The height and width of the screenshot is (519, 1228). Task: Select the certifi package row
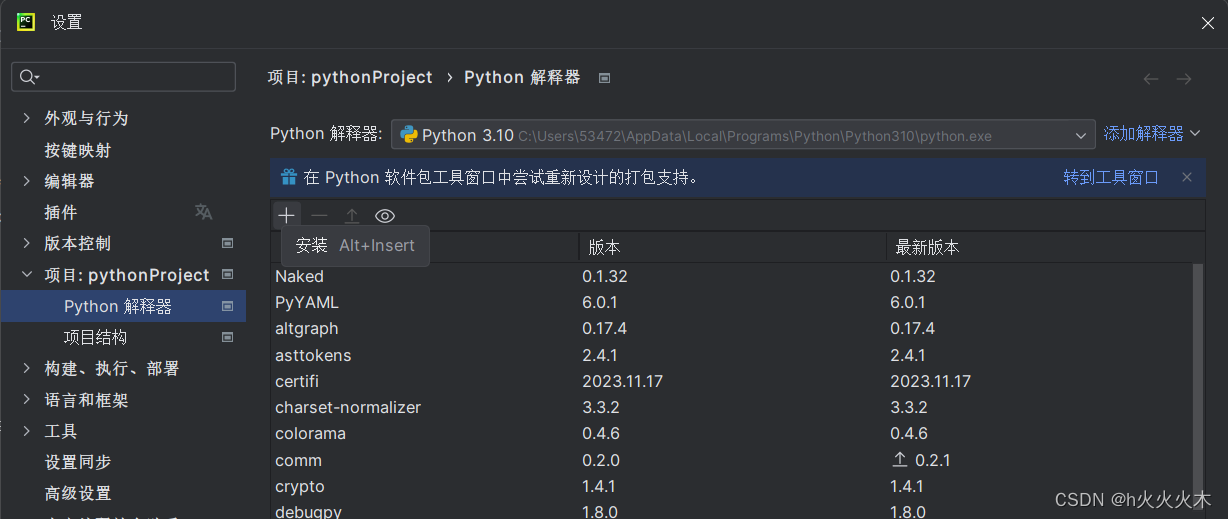(x=731, y=381)
